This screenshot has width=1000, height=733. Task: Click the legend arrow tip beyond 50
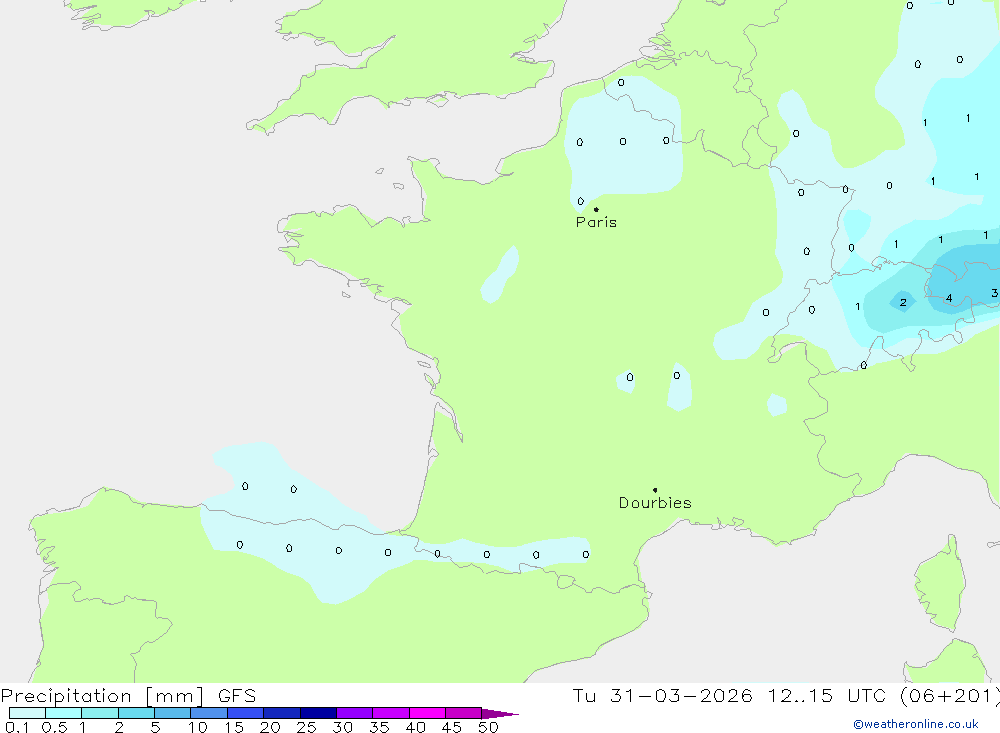coord(501,714)
